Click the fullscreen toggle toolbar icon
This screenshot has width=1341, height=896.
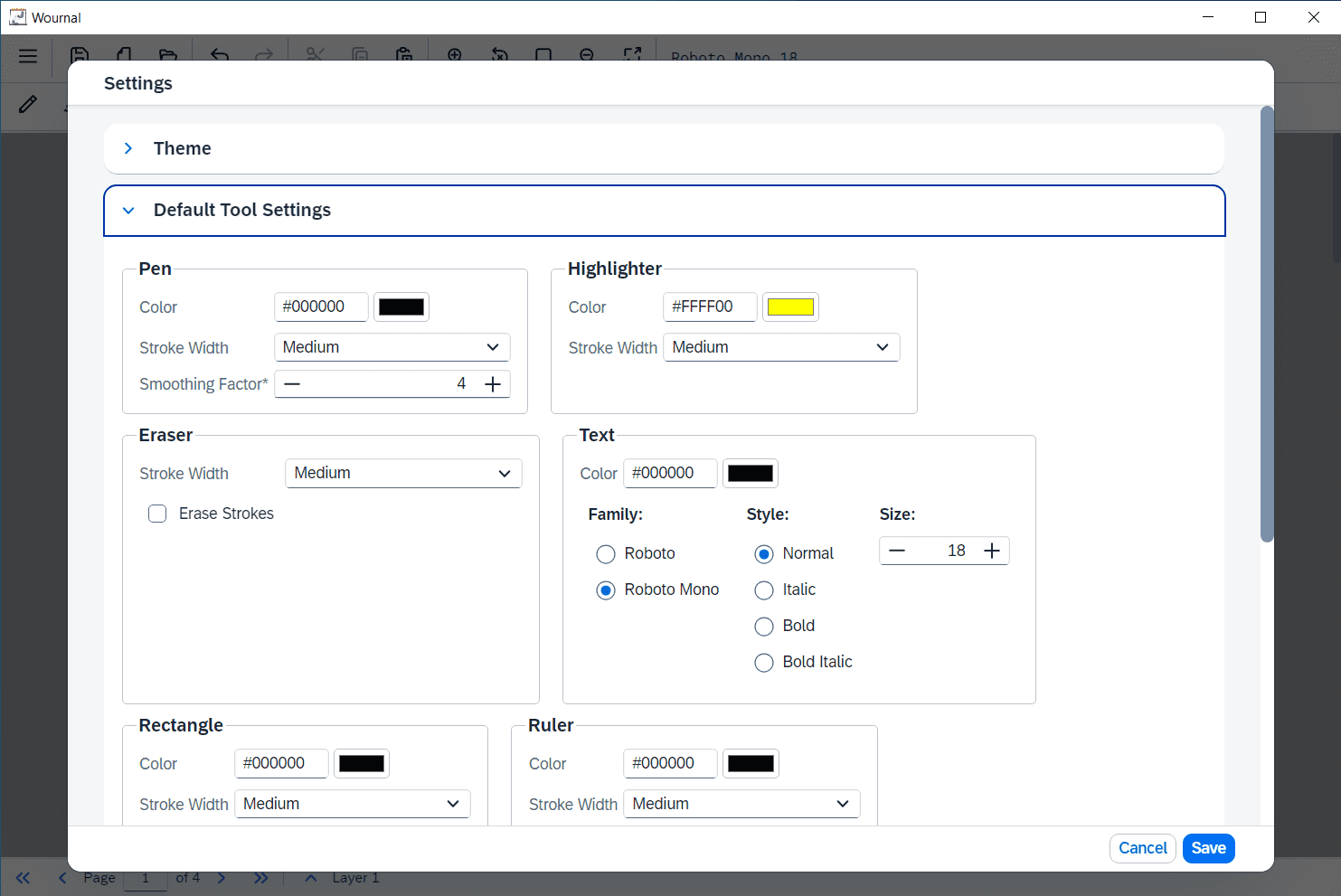pyautogui.click(x=633, y=54)
